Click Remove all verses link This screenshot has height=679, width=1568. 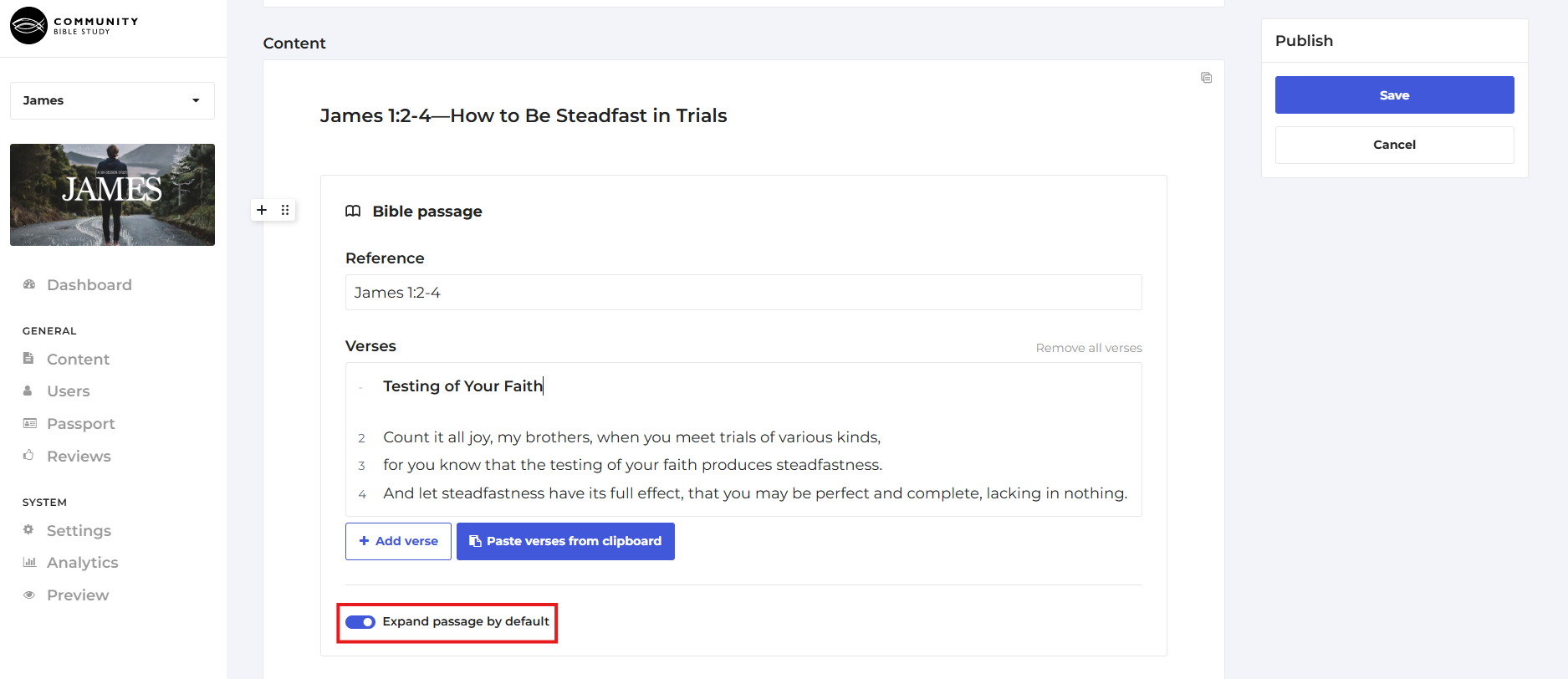coord(1088,348)
